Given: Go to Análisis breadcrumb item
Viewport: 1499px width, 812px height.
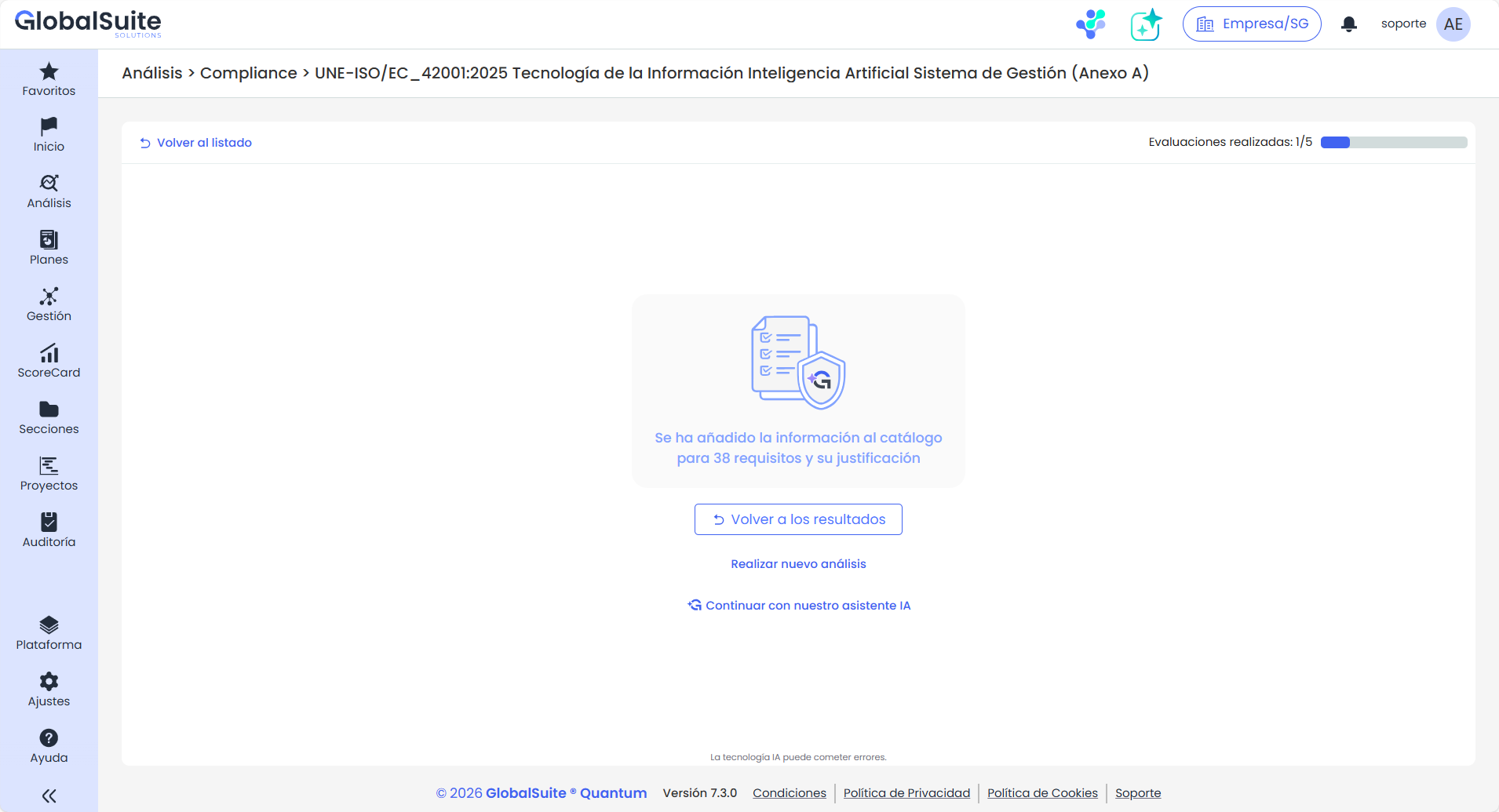Looking at the screenshot, I should tap(152, 72).
